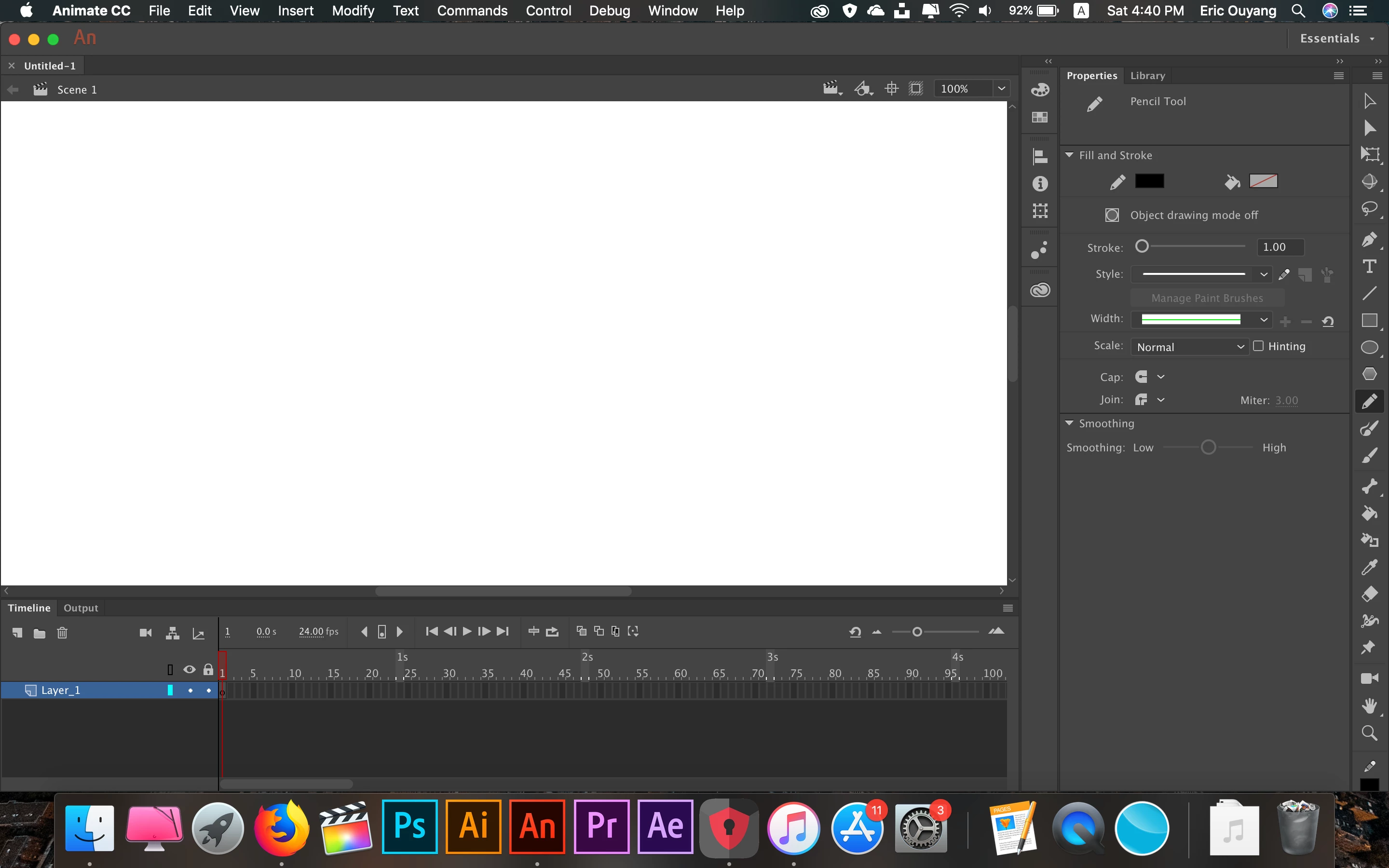Select the Paint Bucket tool

(x=1369, y=513)
